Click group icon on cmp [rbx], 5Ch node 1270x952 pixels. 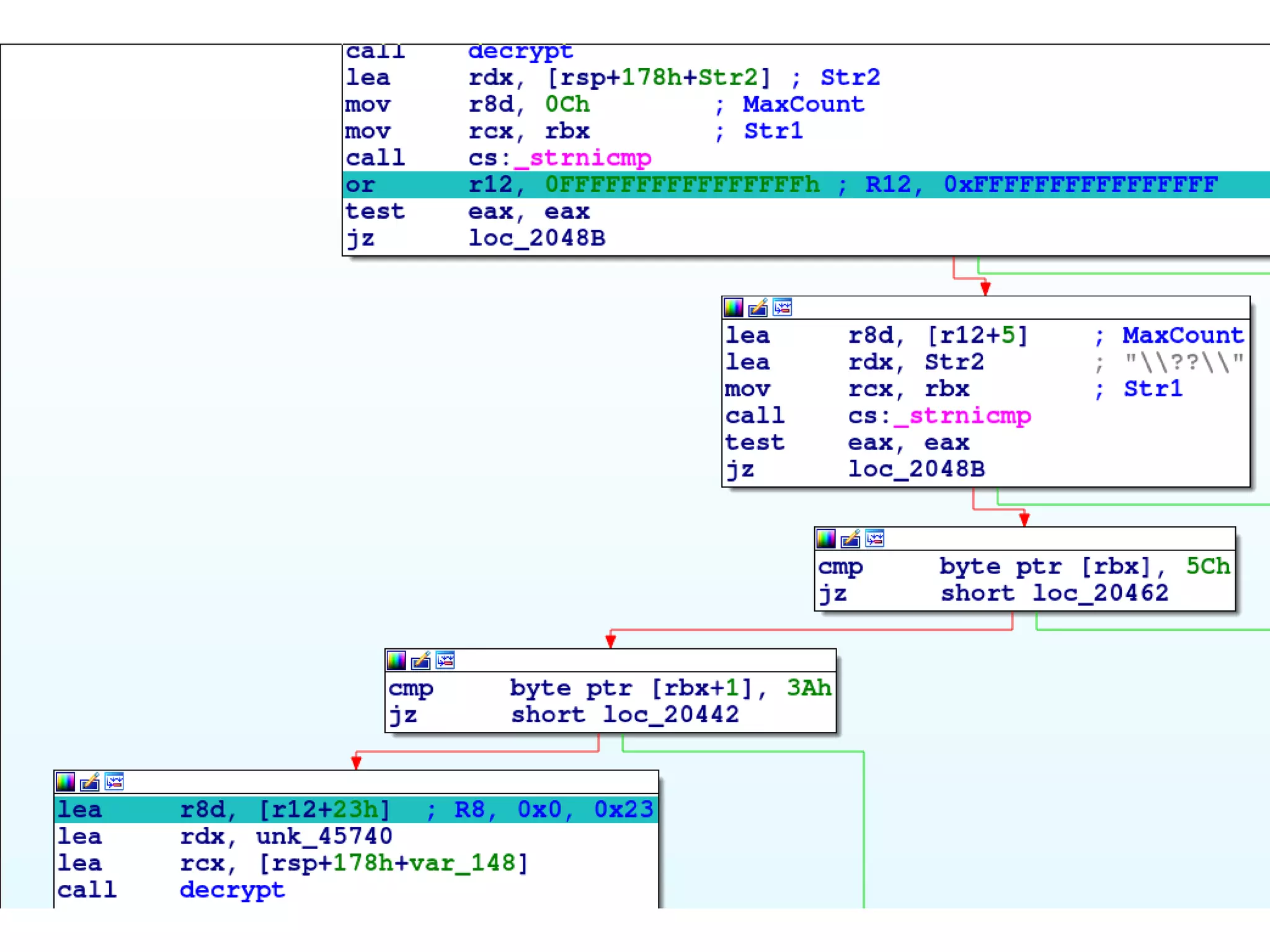click(875, 539)
